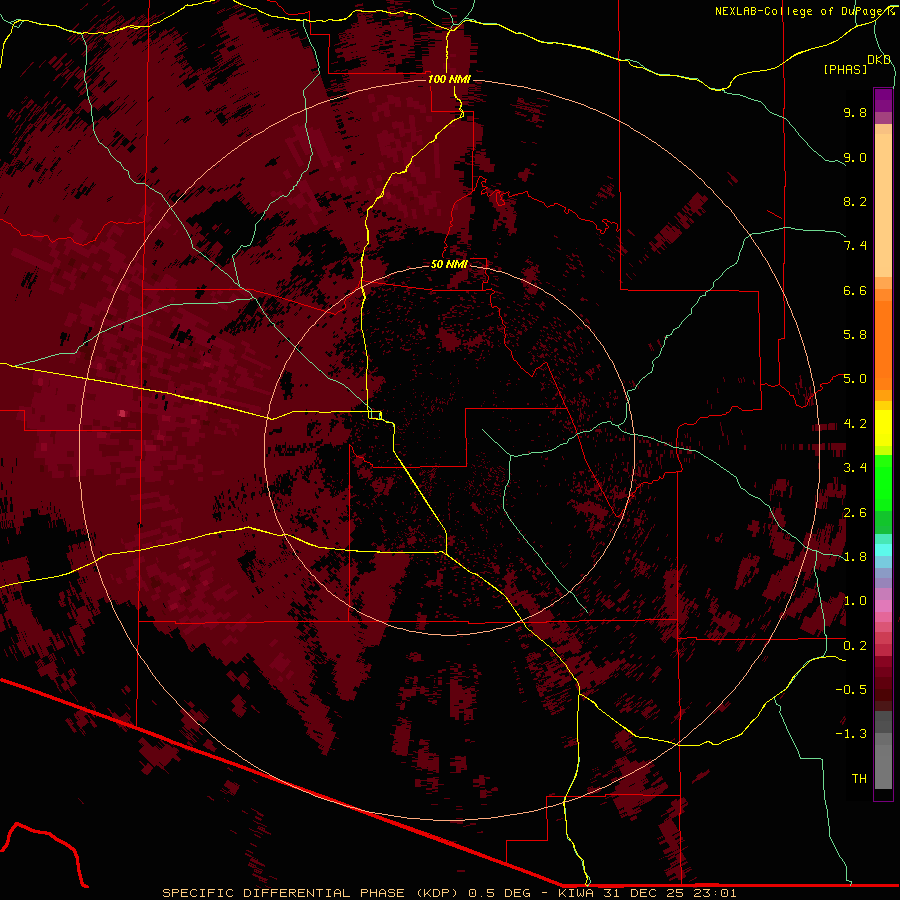Screen dimensions: 900x900
Task: Click the 8.2 color scale value
Action: pyautogui.click(x=855, y=201)
